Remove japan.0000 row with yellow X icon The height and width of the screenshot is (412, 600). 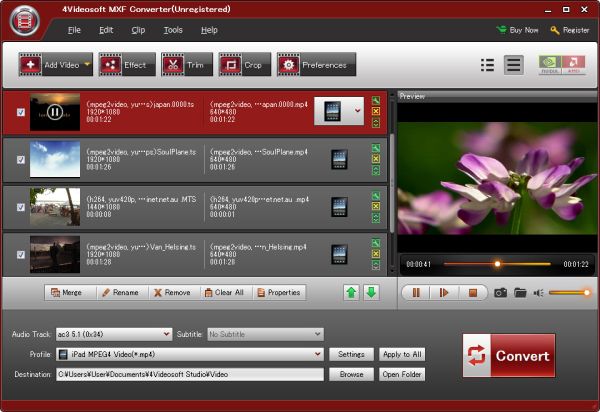(376, 111)
